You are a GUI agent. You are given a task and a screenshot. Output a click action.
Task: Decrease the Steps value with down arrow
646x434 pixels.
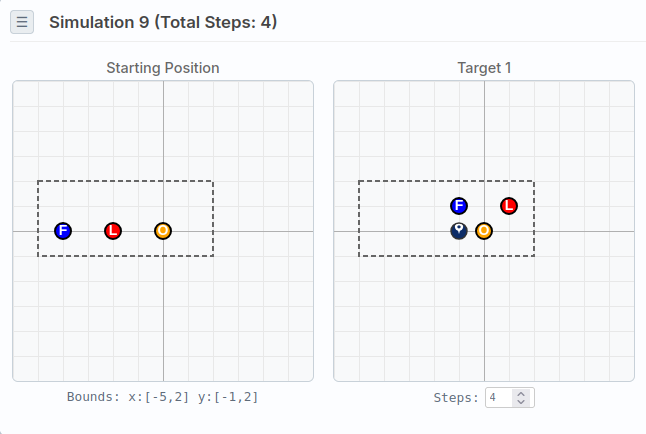click(520, 402)
